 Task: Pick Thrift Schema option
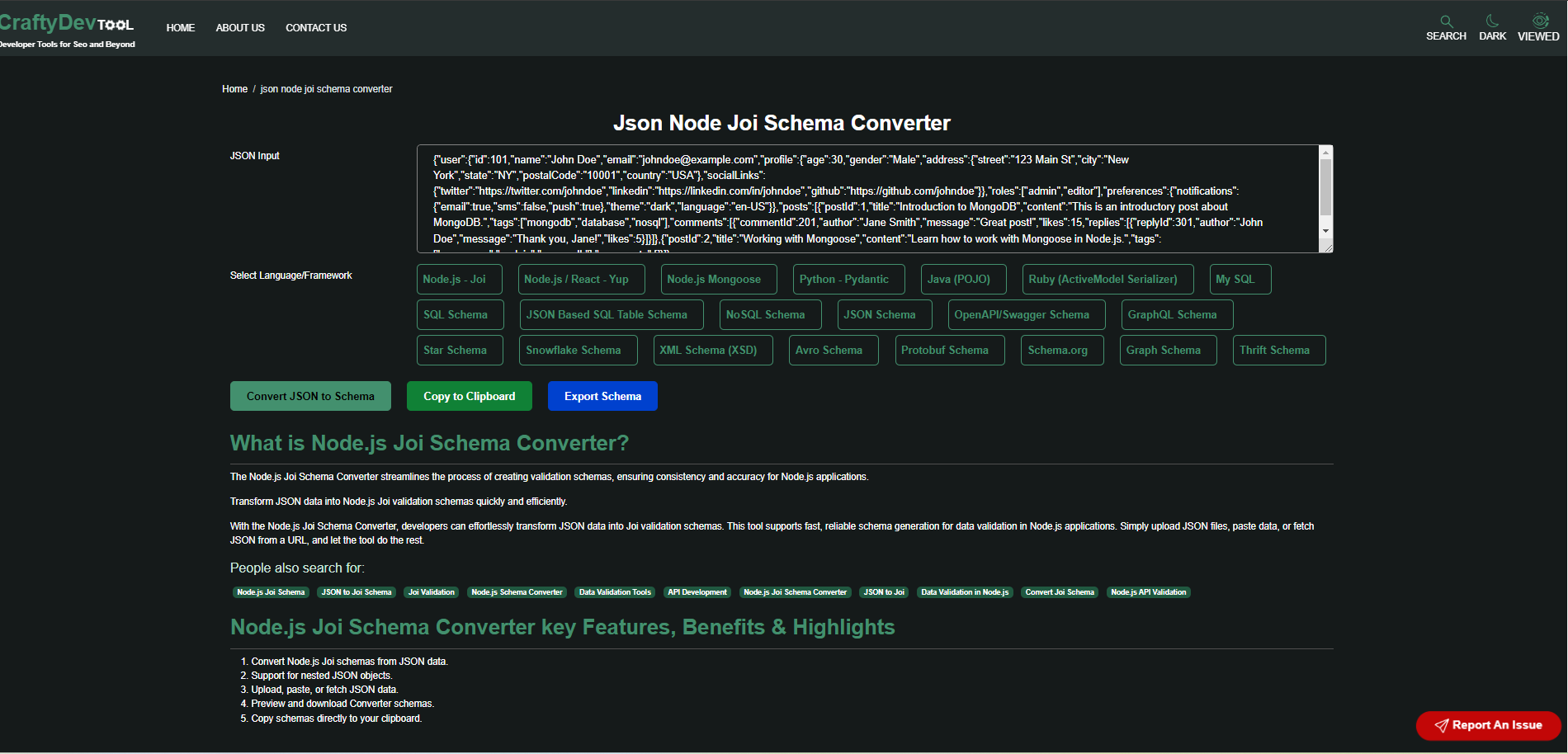pyautogui.click(x=1279, y=351)
